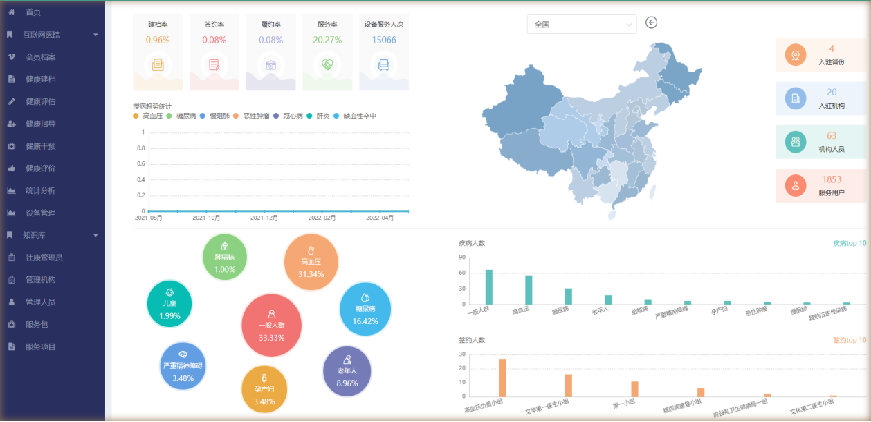
Task: Select the 一般人群 red bubble
Action: (272, 327)
